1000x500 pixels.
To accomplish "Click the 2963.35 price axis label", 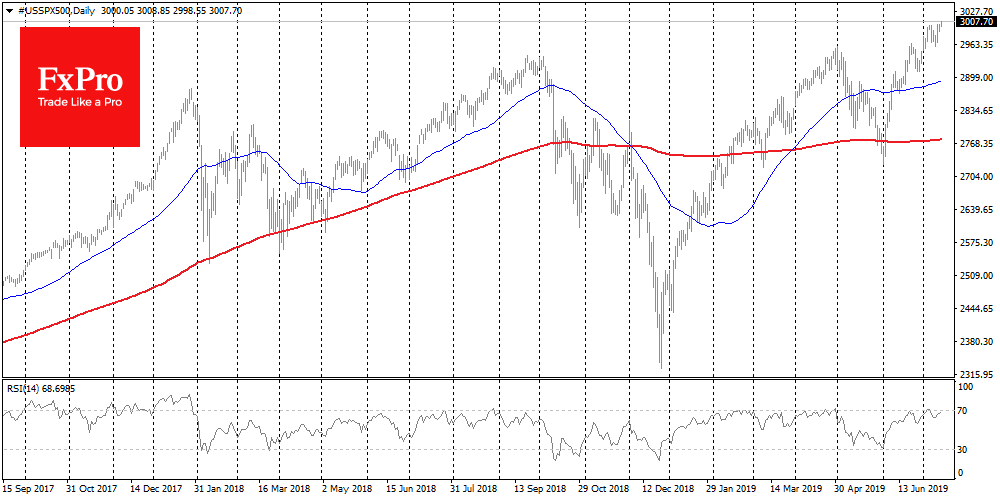I will point(972,45).
